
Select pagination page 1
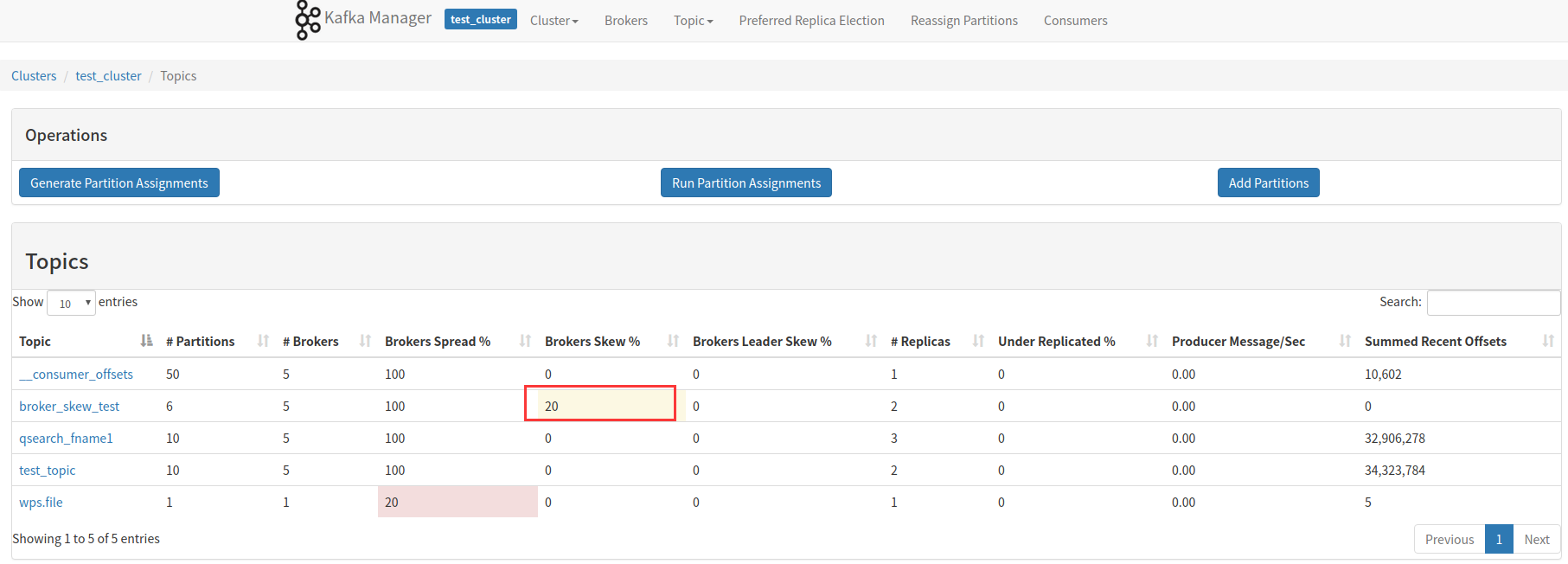[x=1499, y=539]
